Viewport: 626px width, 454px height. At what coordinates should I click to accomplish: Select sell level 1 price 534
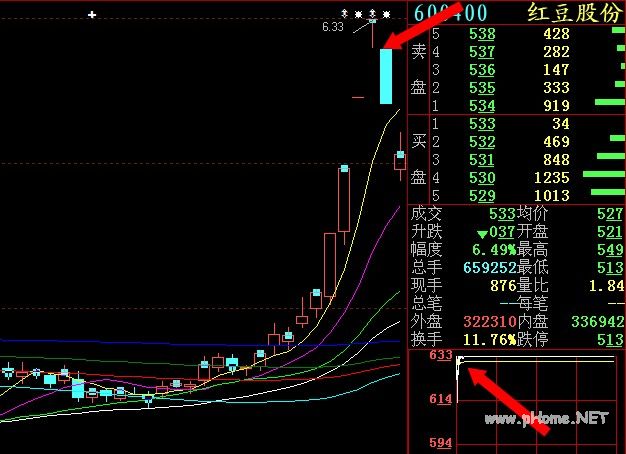[482, 106]
